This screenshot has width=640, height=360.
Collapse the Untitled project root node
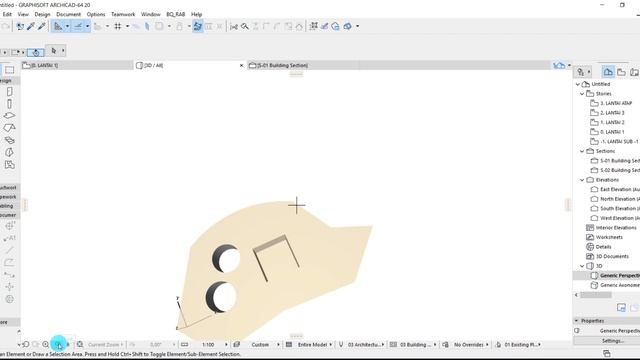click(x=578, y=84)
